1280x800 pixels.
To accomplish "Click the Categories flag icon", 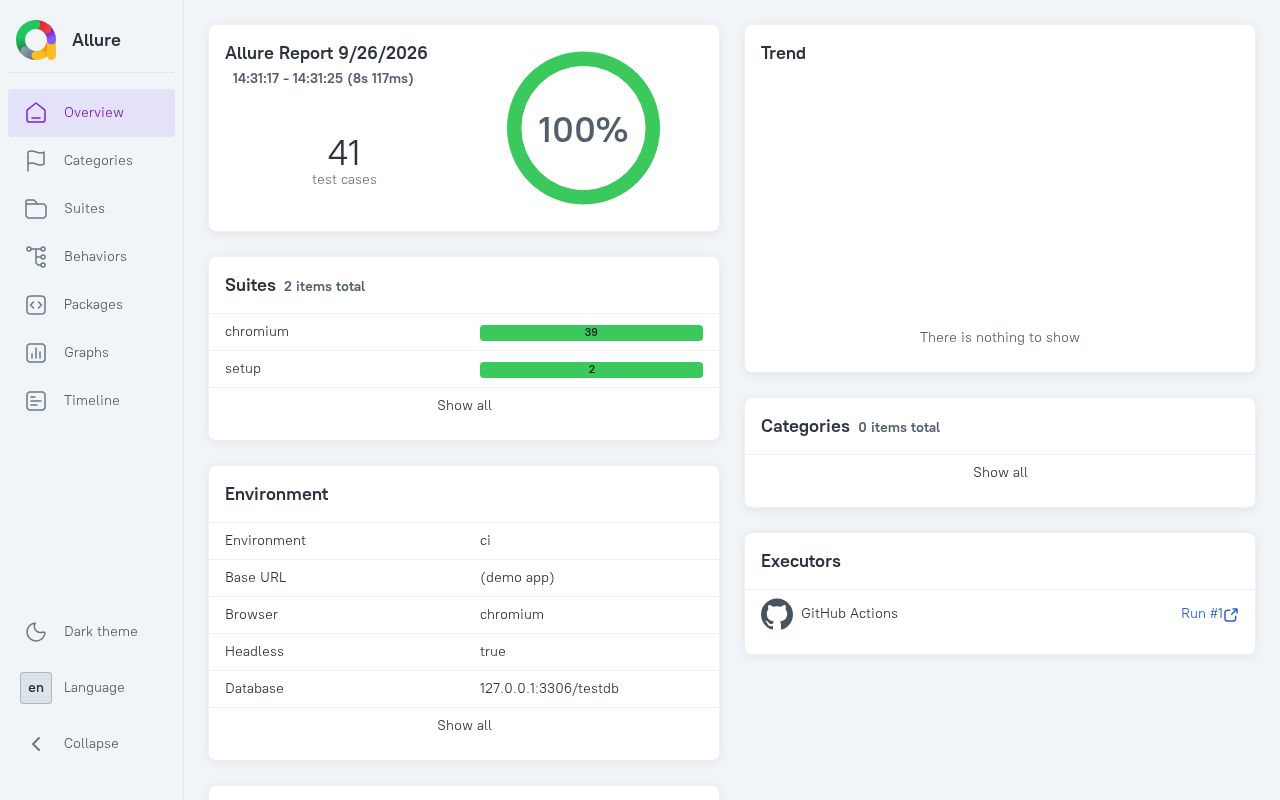I will coord(36,161).
